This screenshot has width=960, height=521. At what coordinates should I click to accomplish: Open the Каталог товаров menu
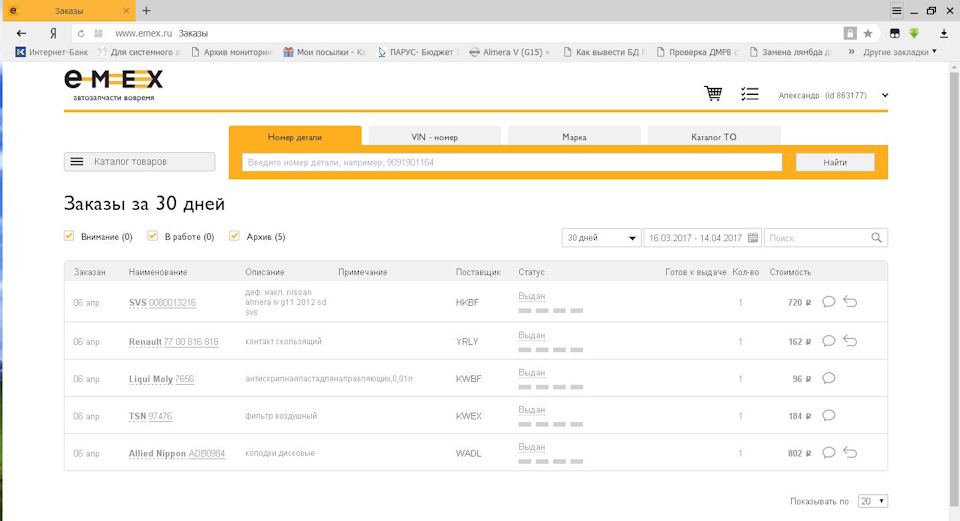pyautogui.click(x=140, y=162)
